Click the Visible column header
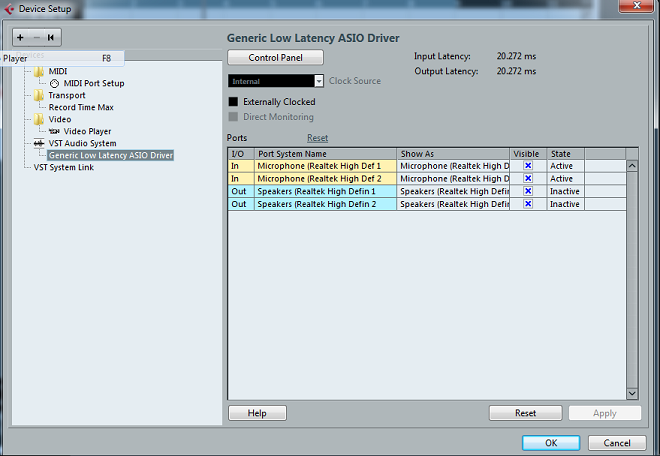 pyautogui.click(x=528, y=154)
